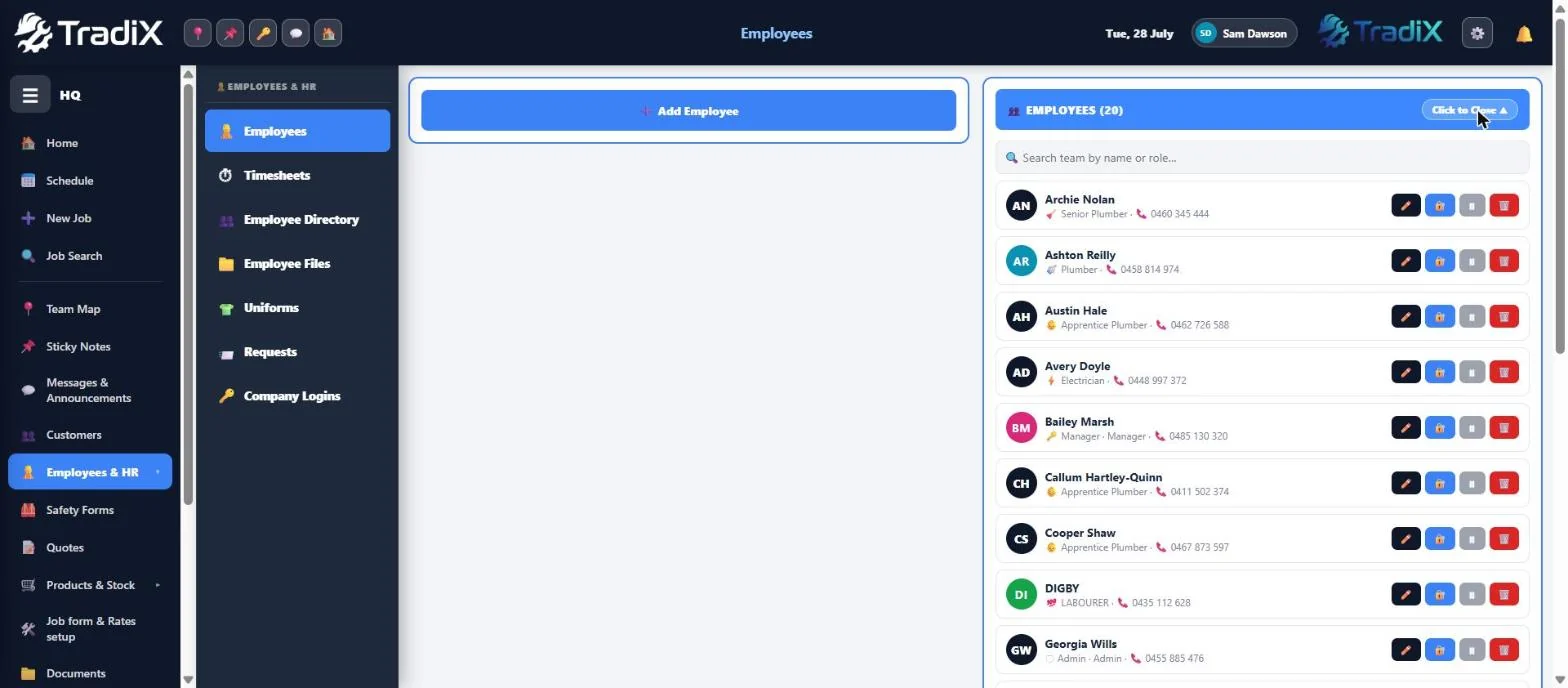Delete Austin Hale with the red trash icon

pos(1503,317)
